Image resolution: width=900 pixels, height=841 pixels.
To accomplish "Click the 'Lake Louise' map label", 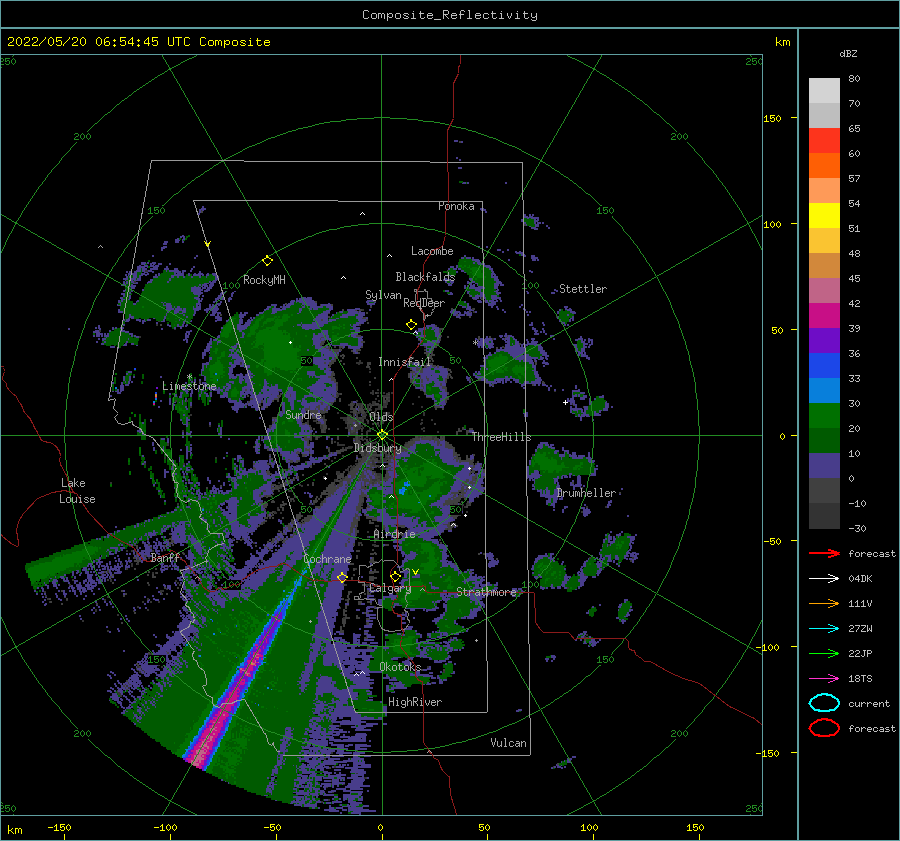I will pos(77,491).
